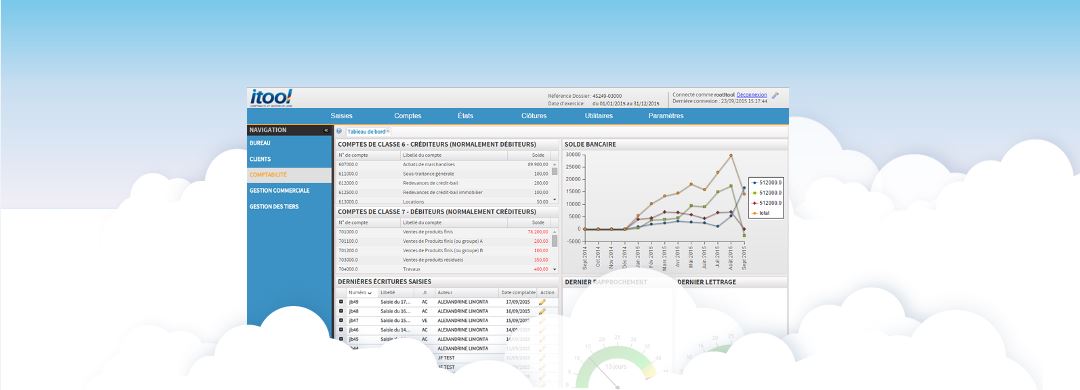Sort by the Numéro column arrow
This screenshot has height=390, width=1080.
[x=370, y=293]
